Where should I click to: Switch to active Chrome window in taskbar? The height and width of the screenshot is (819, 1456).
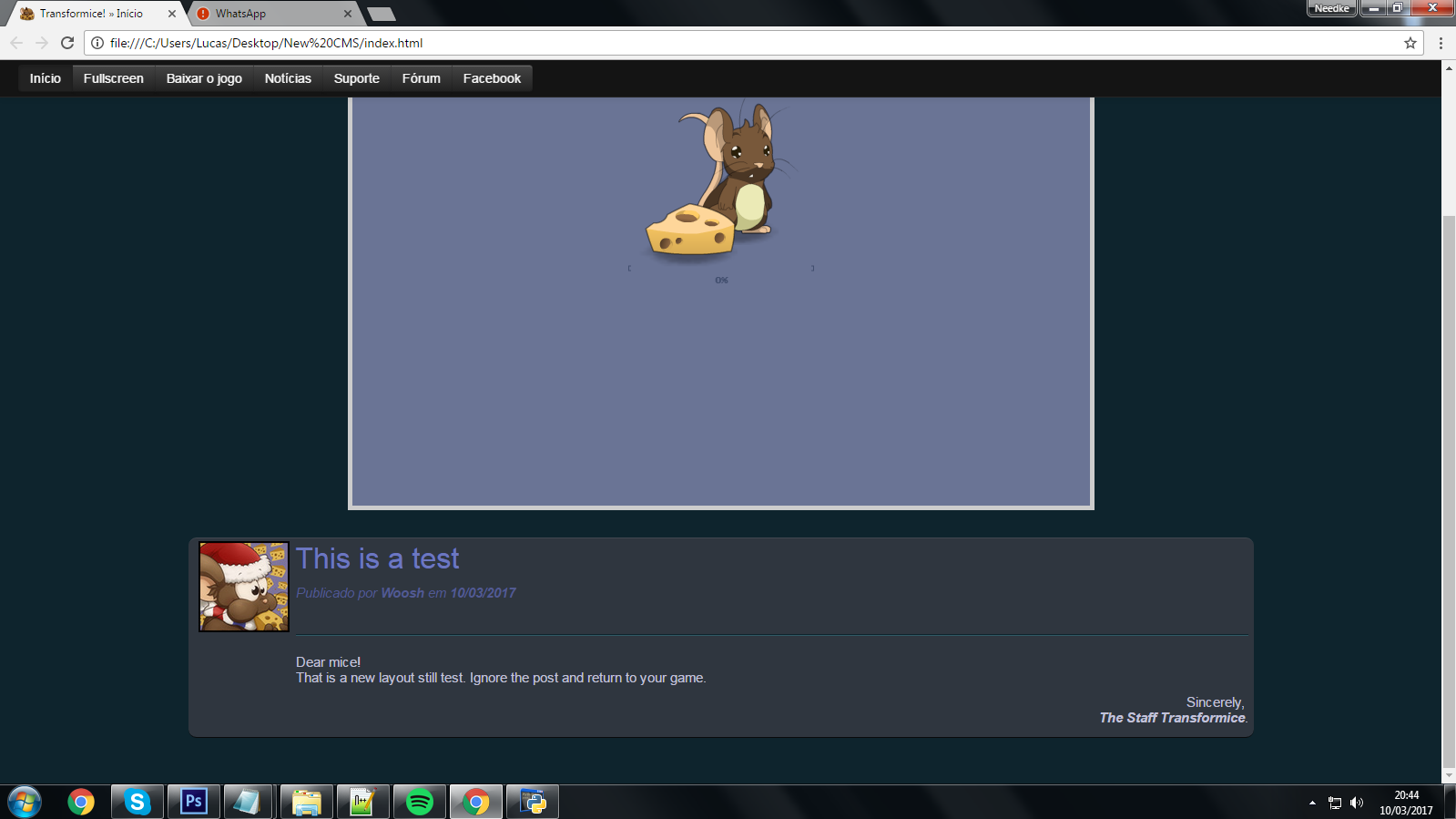click(475, 802)
